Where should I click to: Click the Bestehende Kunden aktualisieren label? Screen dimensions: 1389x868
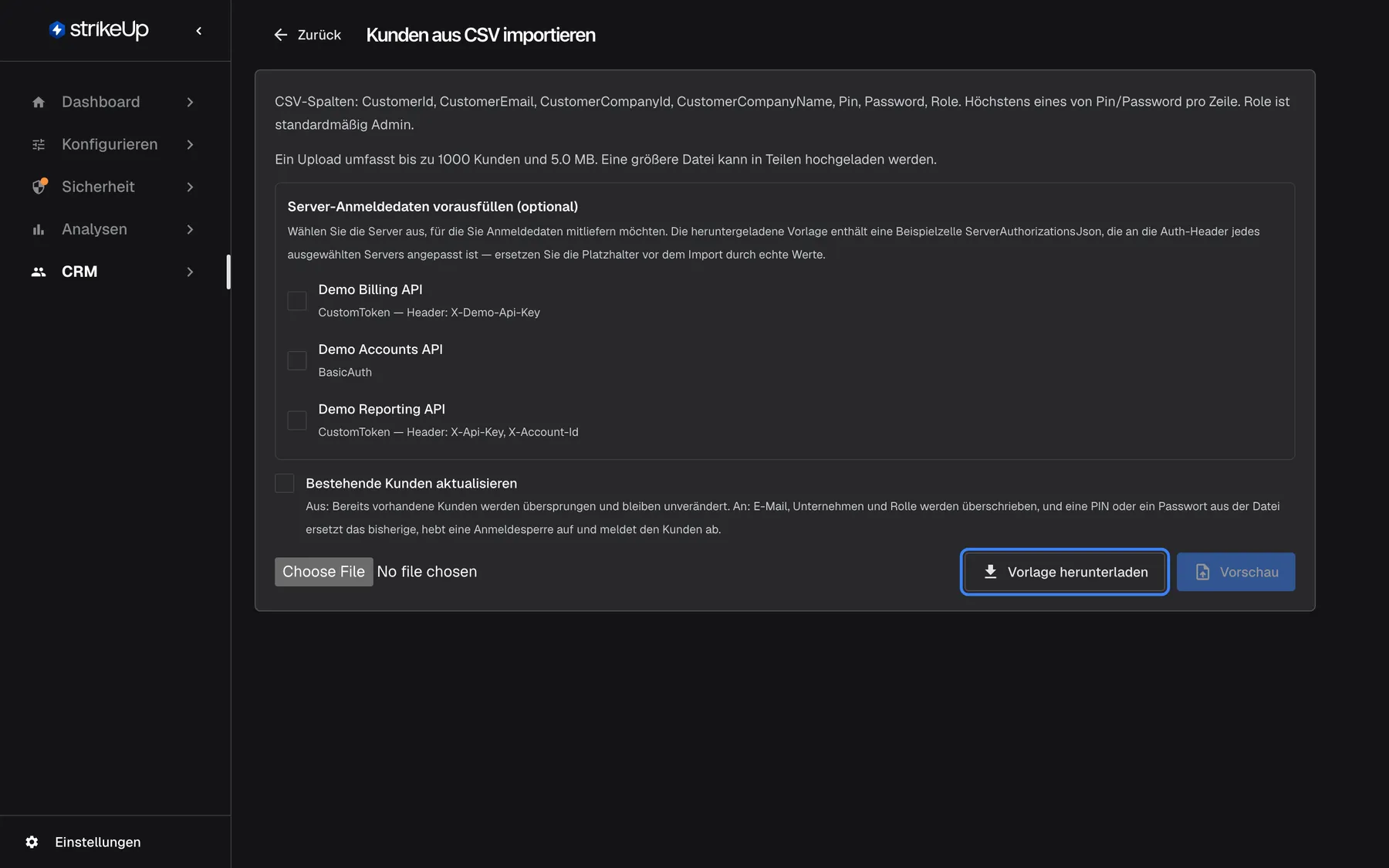point(411,483)
